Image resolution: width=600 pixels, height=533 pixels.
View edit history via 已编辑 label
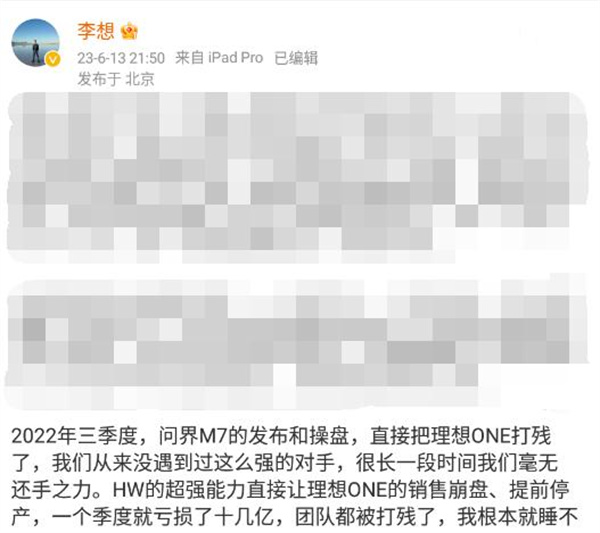tap(296, 58)
